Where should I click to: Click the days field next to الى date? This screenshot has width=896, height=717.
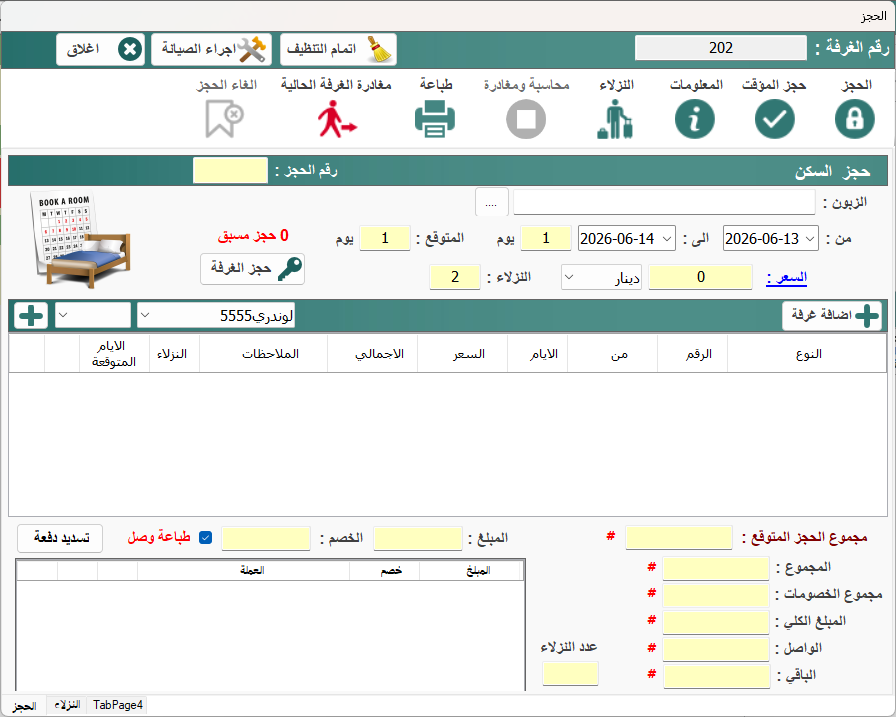(546, 238)
